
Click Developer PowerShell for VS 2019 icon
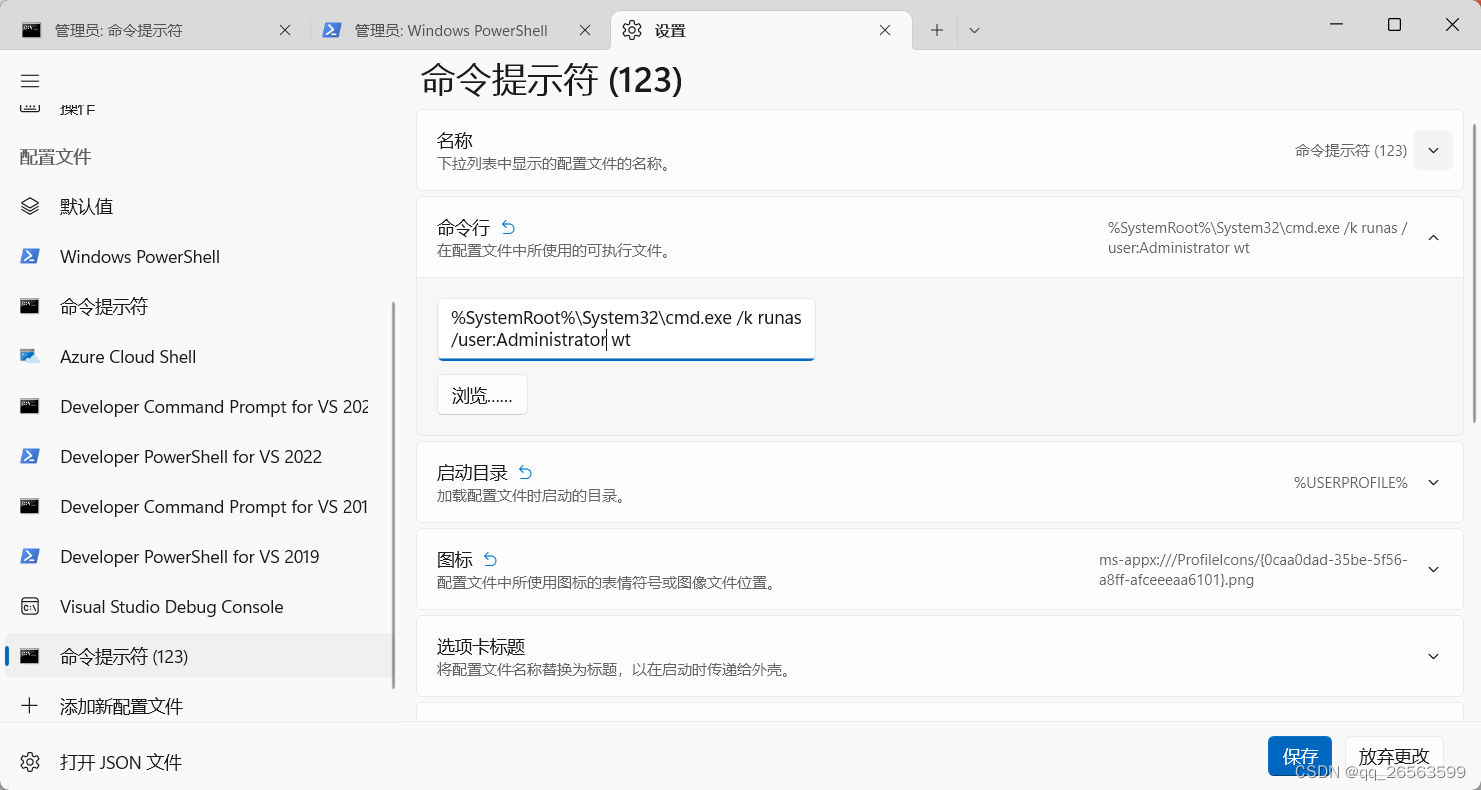click(30, 556)
